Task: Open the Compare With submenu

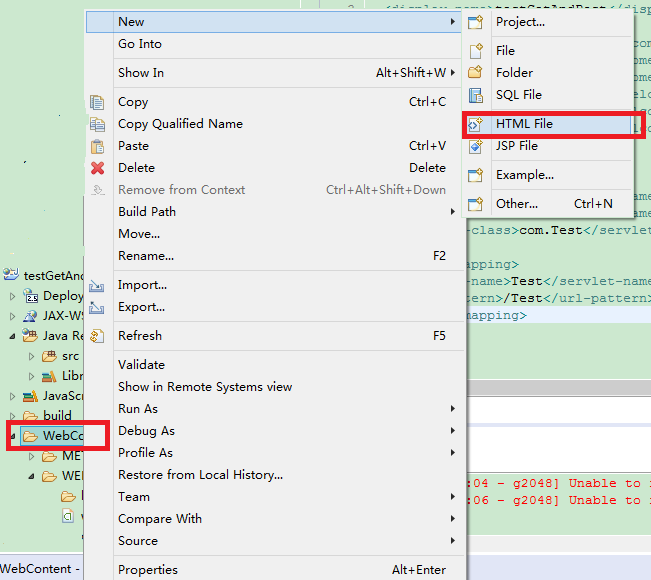Action: point(274,519)
